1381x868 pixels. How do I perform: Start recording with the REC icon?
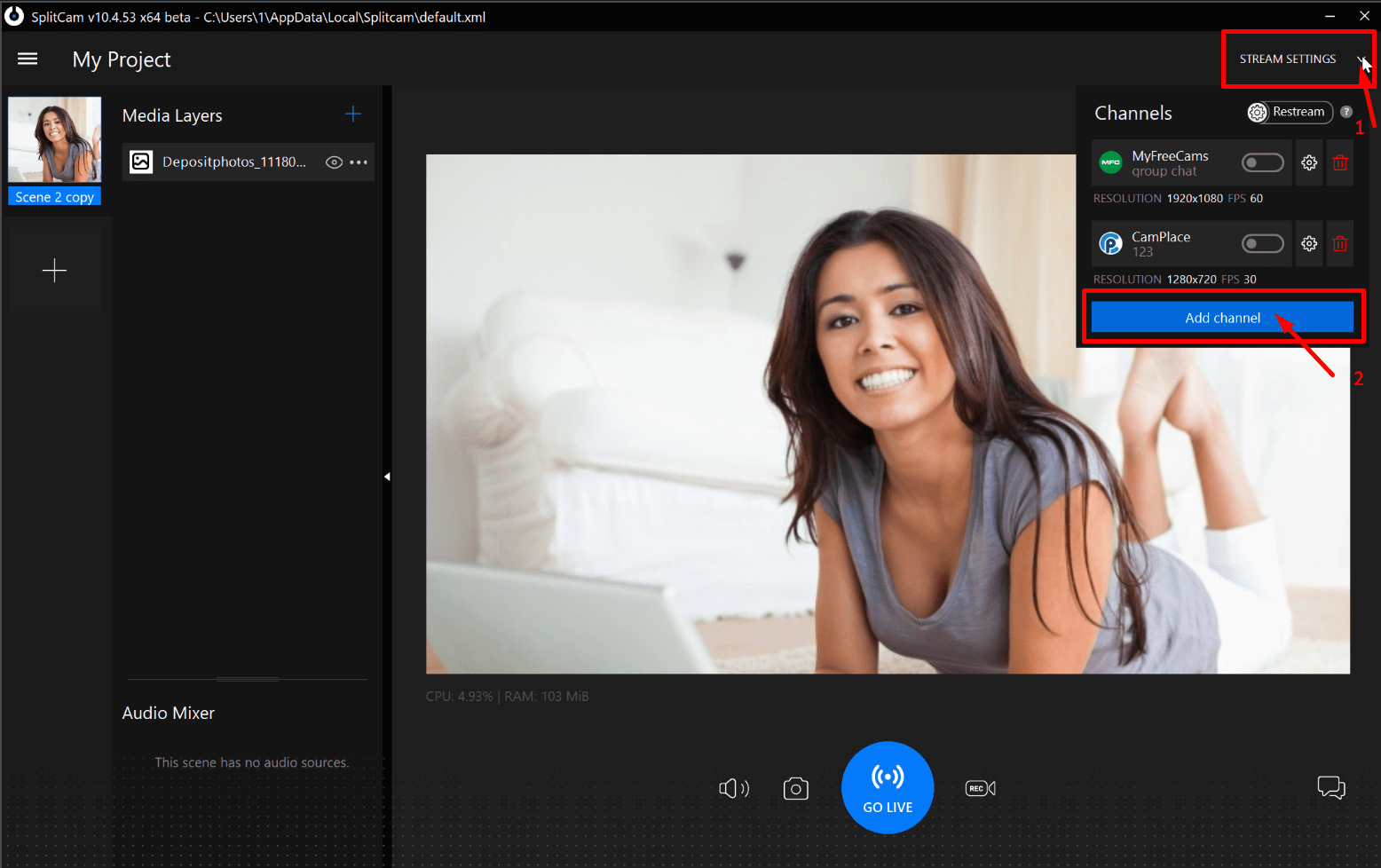979,787
